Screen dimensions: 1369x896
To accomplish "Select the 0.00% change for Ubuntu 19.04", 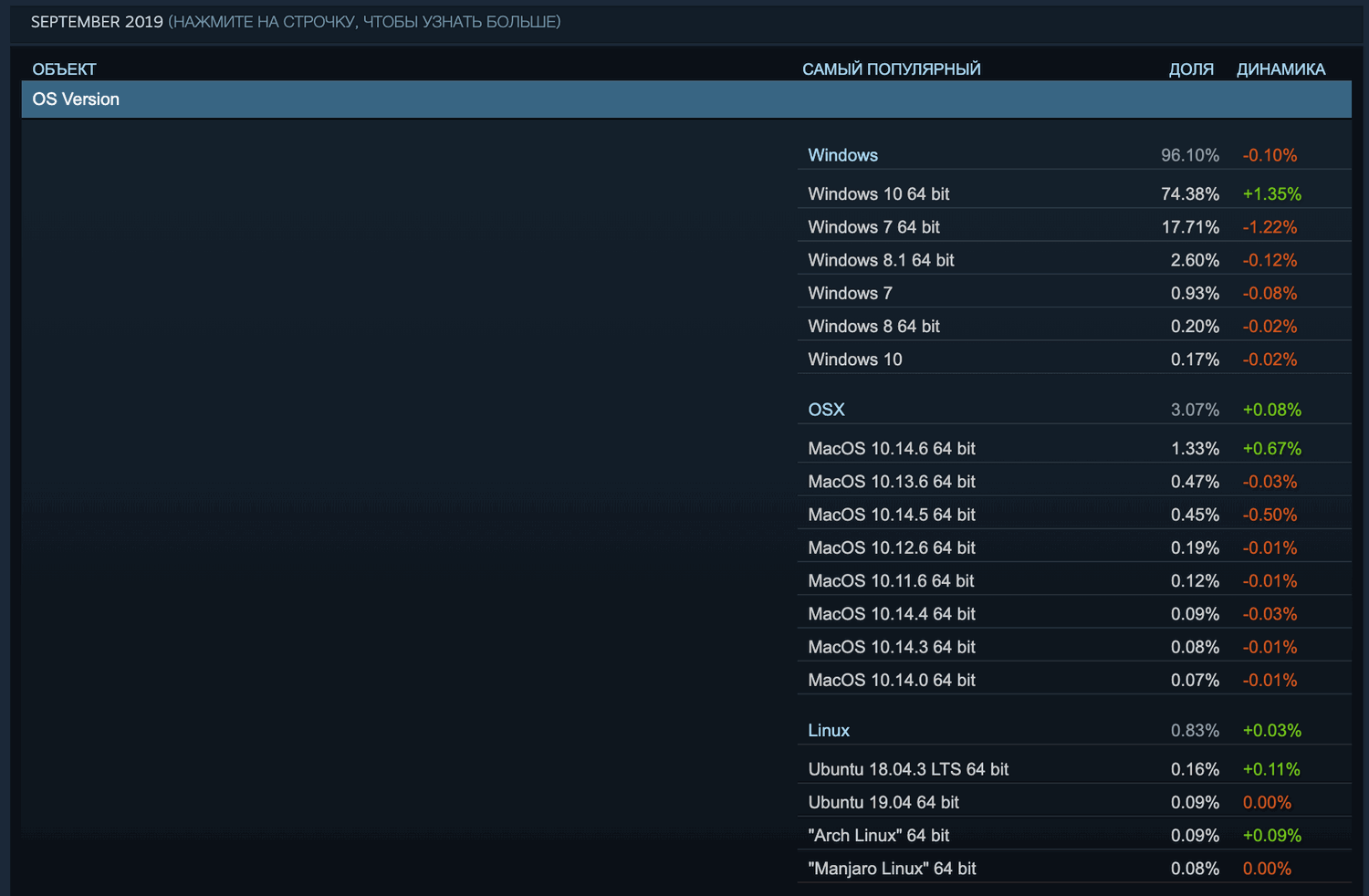I will (x=1267, y=802).
